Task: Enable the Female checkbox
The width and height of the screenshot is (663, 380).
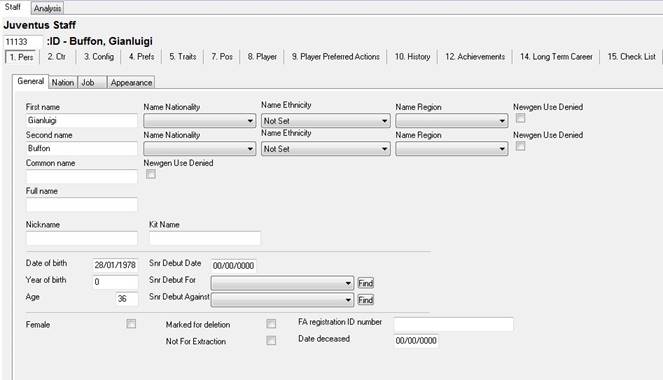Action: 131,324
